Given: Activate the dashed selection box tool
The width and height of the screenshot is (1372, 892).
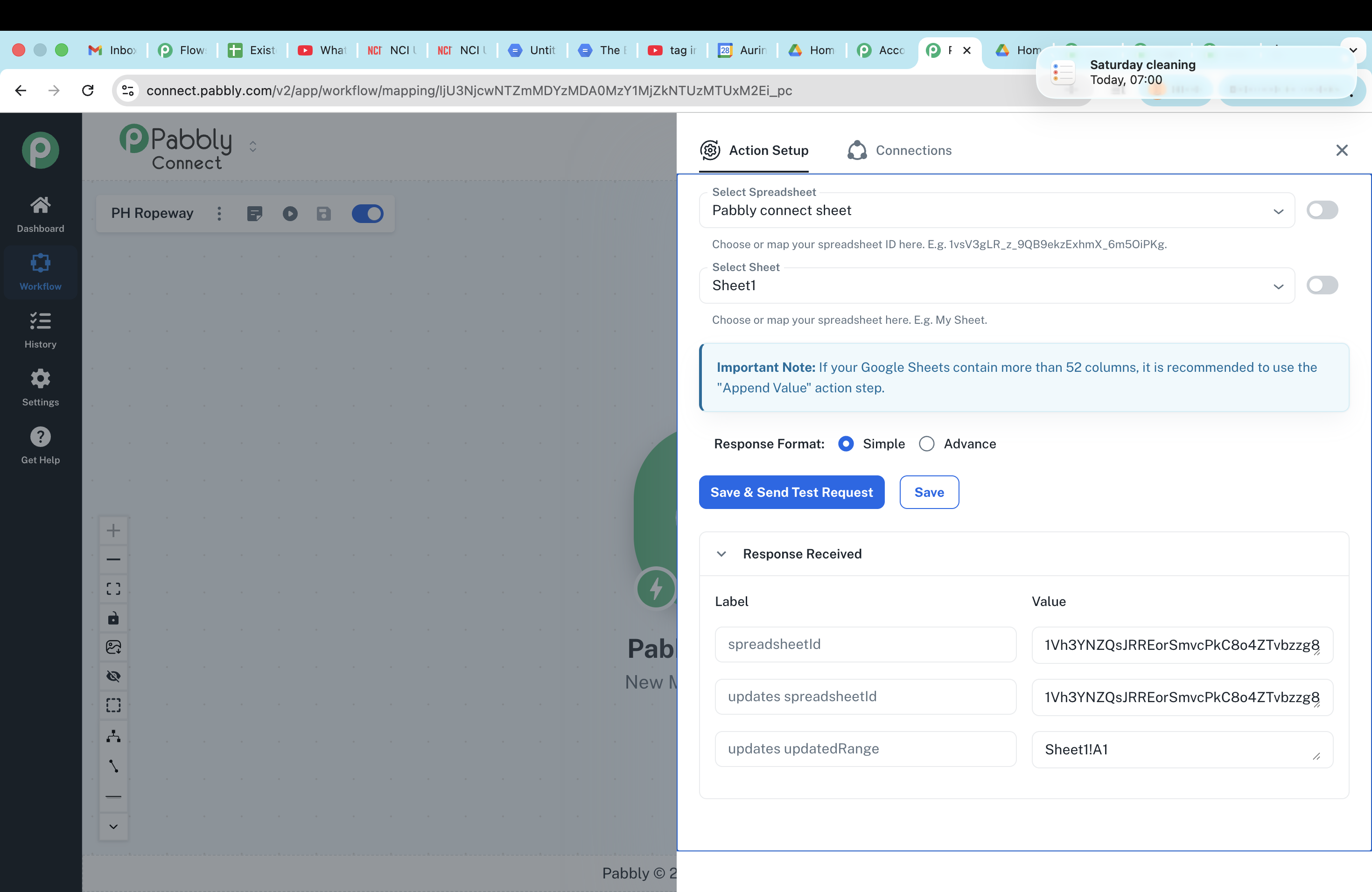Looking at the screenshot, I should click(113, 705).
